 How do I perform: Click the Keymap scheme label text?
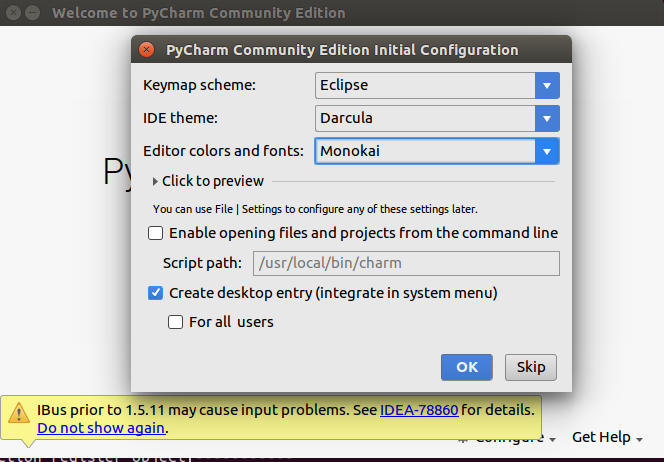pyautogui.click(x=199, y=85)
